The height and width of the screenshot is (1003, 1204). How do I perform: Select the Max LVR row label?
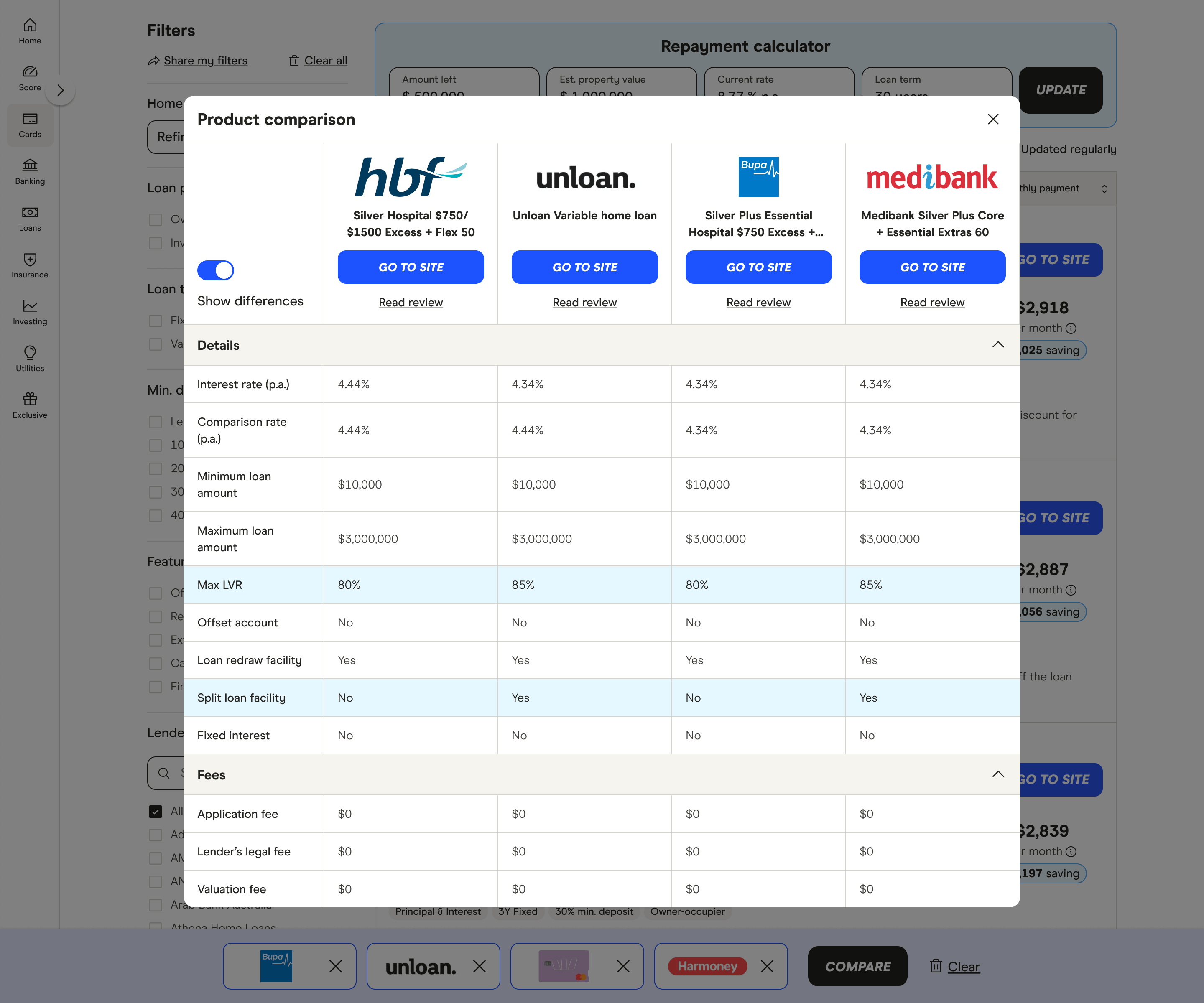pos(219,585)
